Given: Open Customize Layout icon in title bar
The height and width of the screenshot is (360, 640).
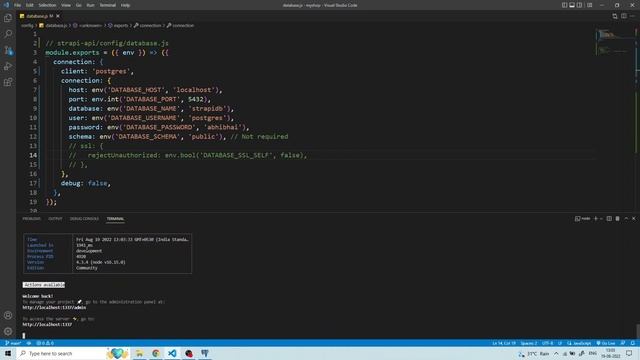Looking at the screenshot, I should 589,5.
